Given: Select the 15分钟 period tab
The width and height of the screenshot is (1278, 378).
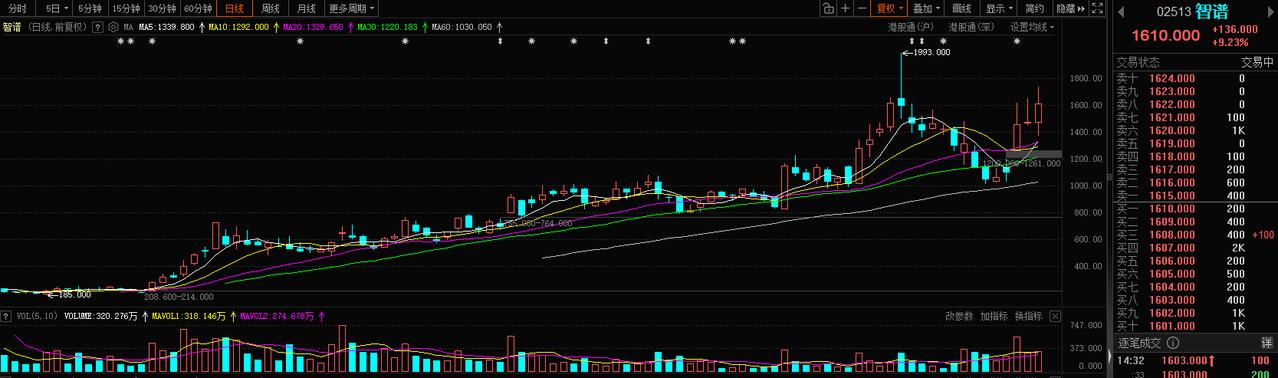Looking at the screenshot, I should click(x=126, y=8).
